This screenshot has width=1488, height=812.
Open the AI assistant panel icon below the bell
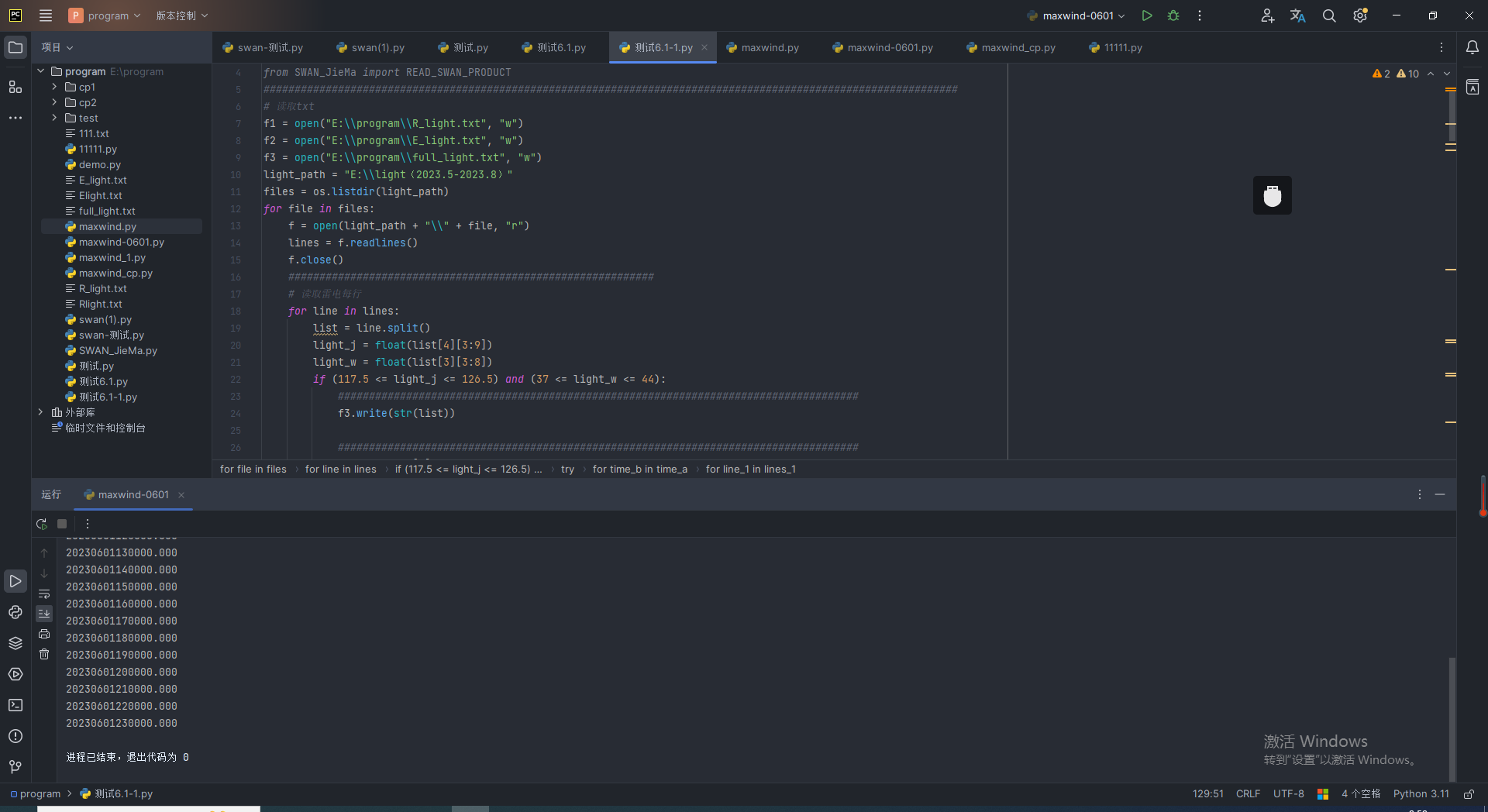(x=1472, y=88)
